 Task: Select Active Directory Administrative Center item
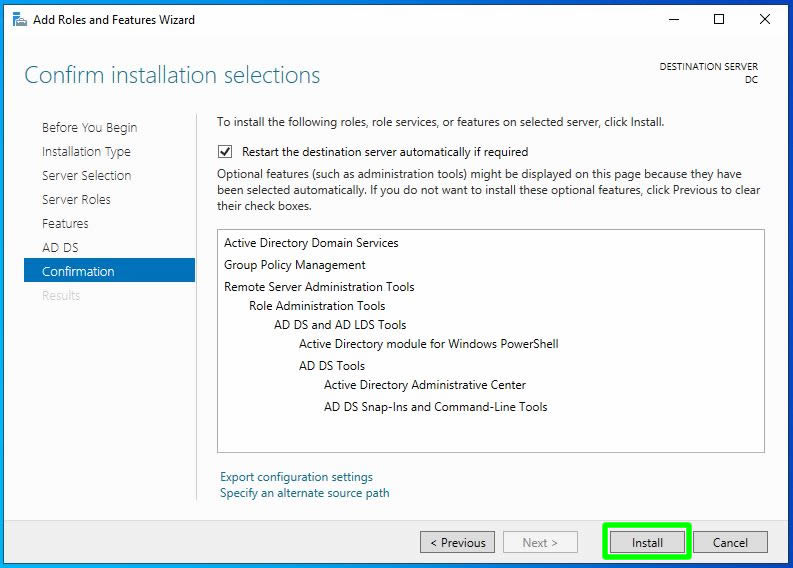[x=424, y=385]
